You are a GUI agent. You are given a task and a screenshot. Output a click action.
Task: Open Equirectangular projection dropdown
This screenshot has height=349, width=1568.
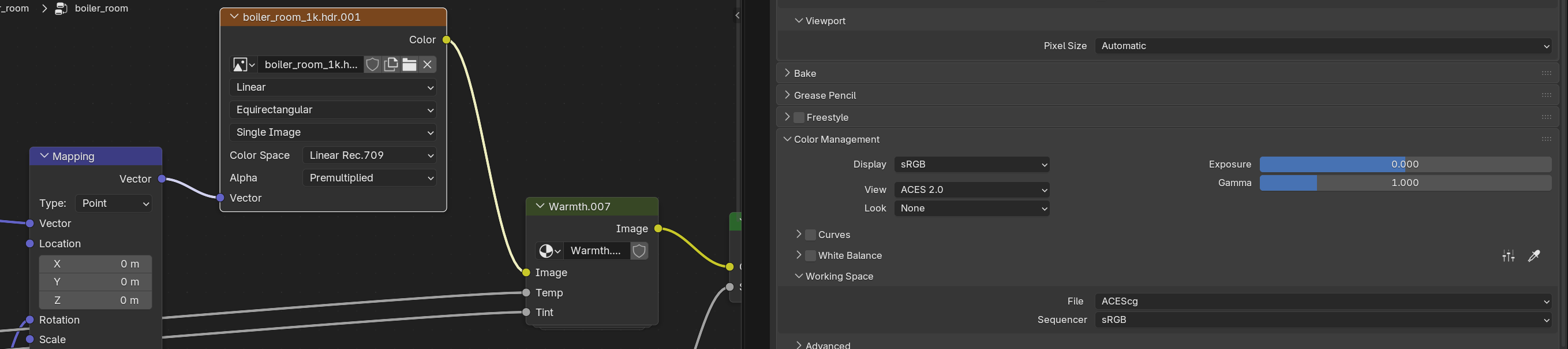pos(333,110)
